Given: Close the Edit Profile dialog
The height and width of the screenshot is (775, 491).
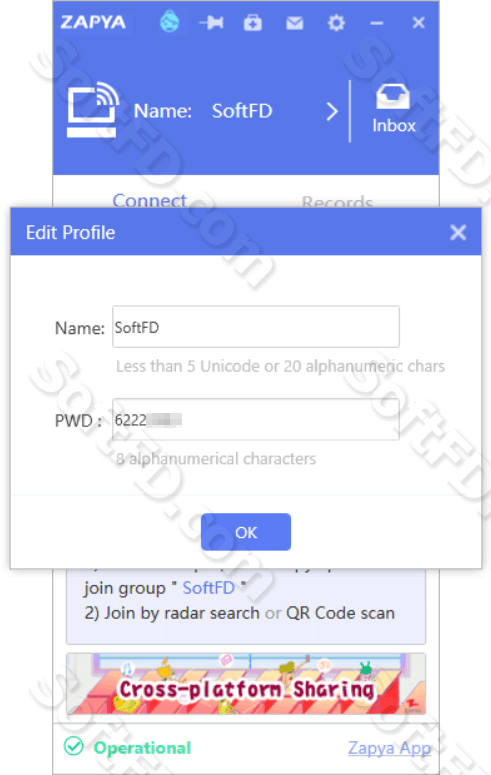Looking at the screenshot, I should coord(458,232).
